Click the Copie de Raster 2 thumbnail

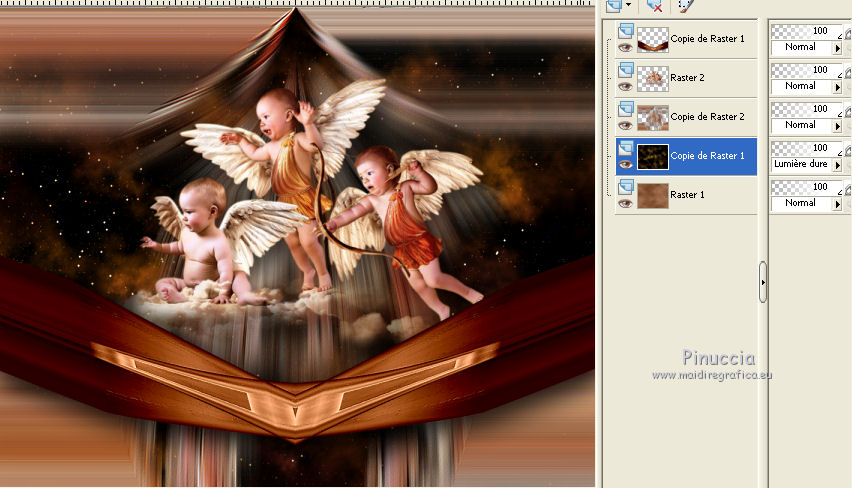tap(653, 117)
